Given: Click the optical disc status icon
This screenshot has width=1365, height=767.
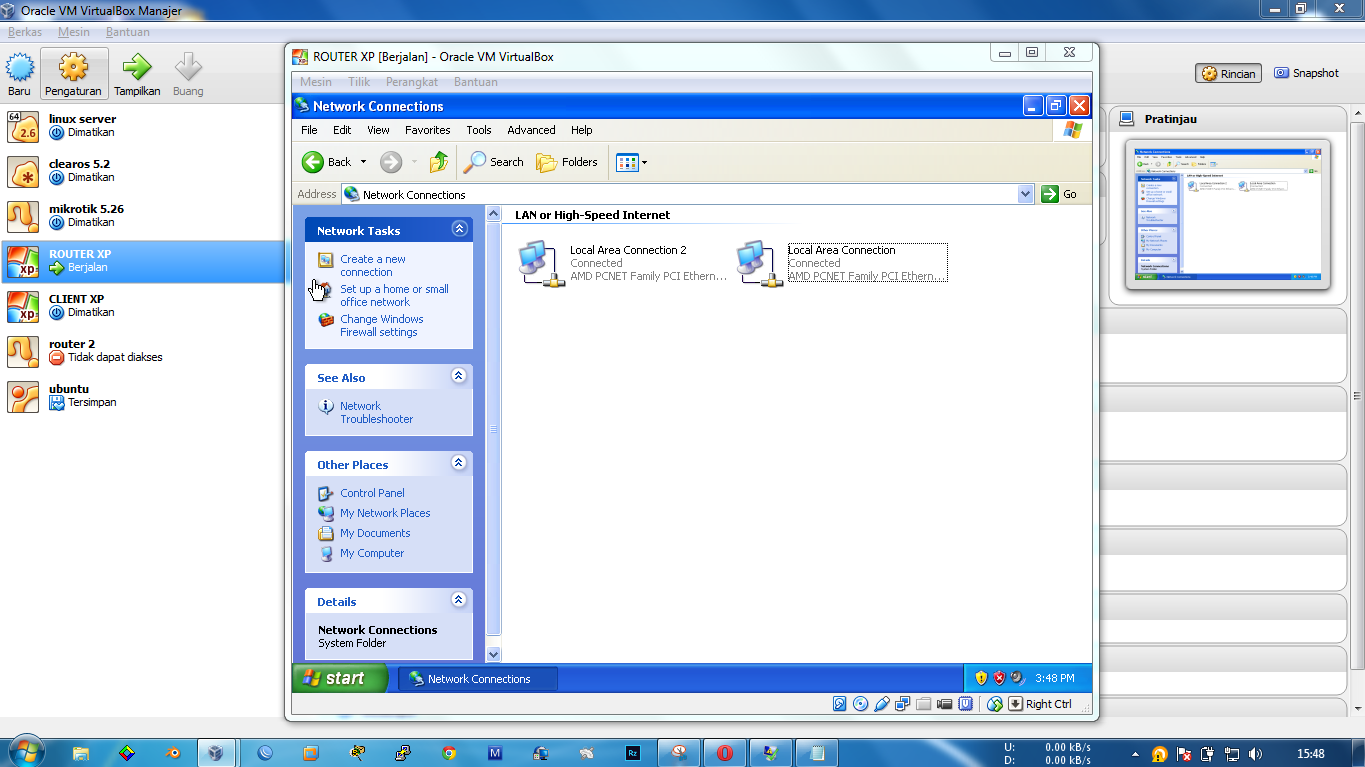Looking at the screenshot, I should click(861, 704).
